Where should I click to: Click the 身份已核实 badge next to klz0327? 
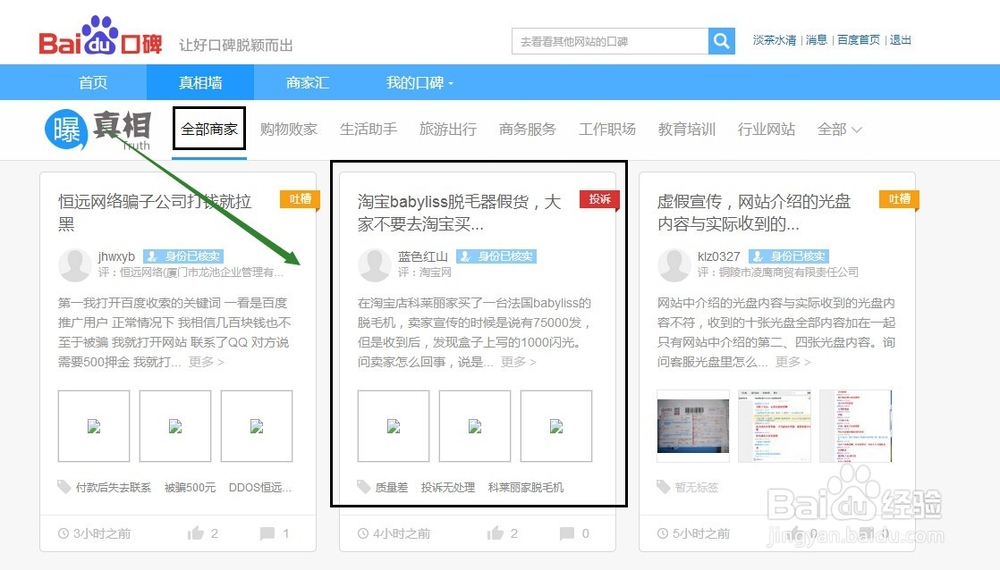click(x=788, y=256)
